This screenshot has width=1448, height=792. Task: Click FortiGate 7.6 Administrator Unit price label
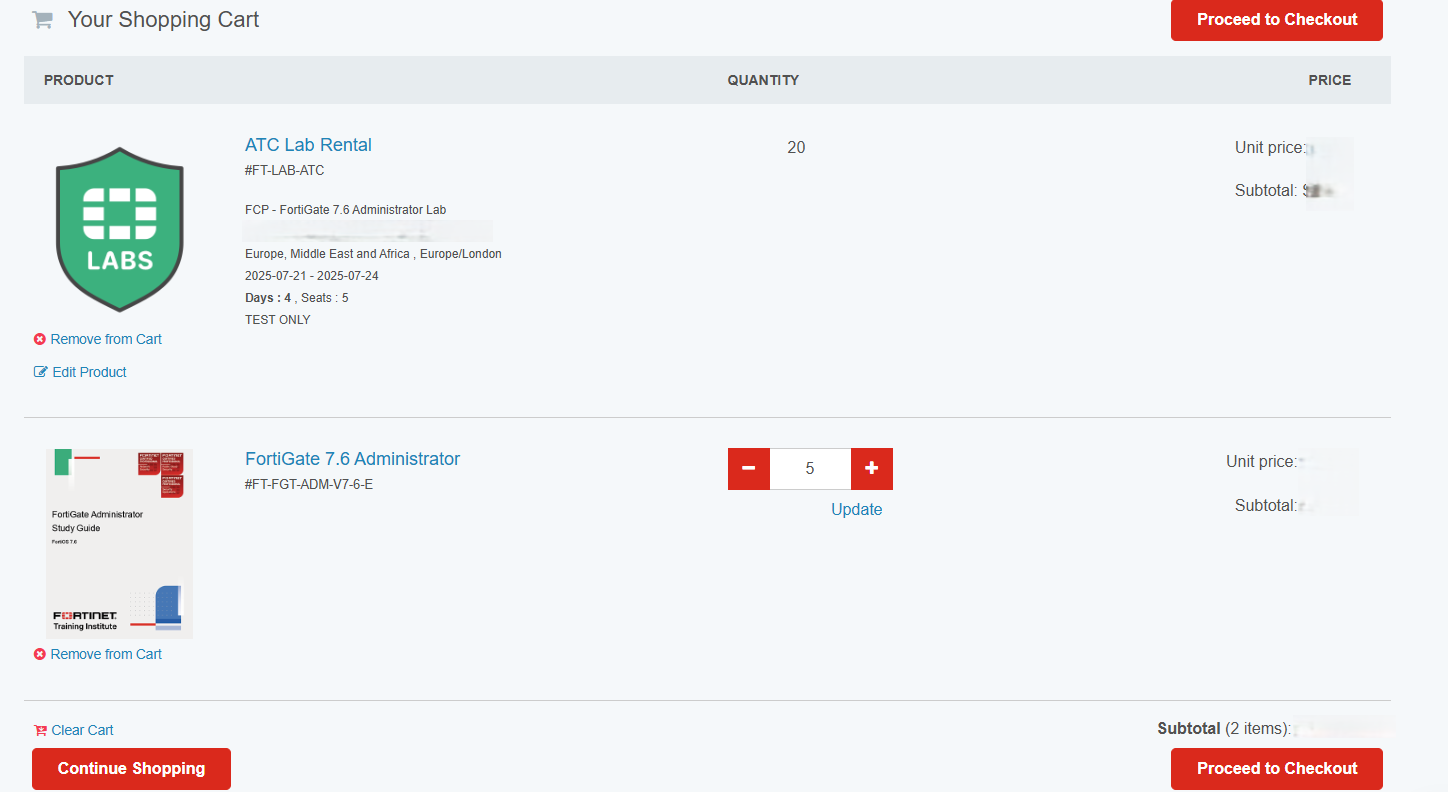[1262, 462]
